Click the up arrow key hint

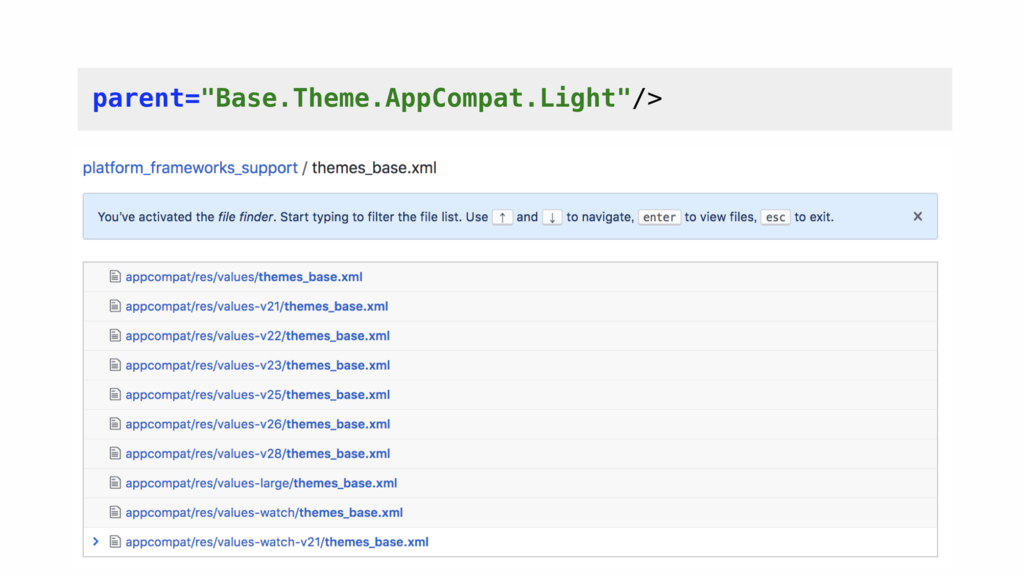click(x=502, y=217)
